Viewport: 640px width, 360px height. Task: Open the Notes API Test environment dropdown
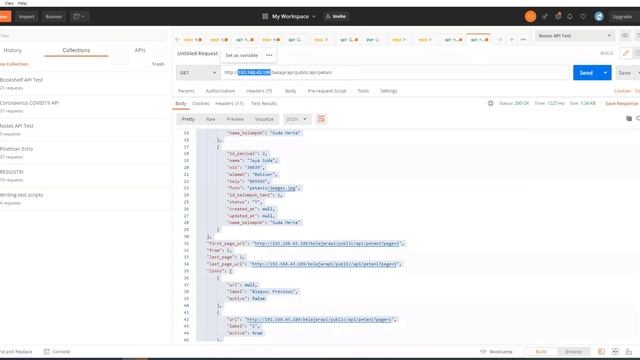[x=574, y=36]
